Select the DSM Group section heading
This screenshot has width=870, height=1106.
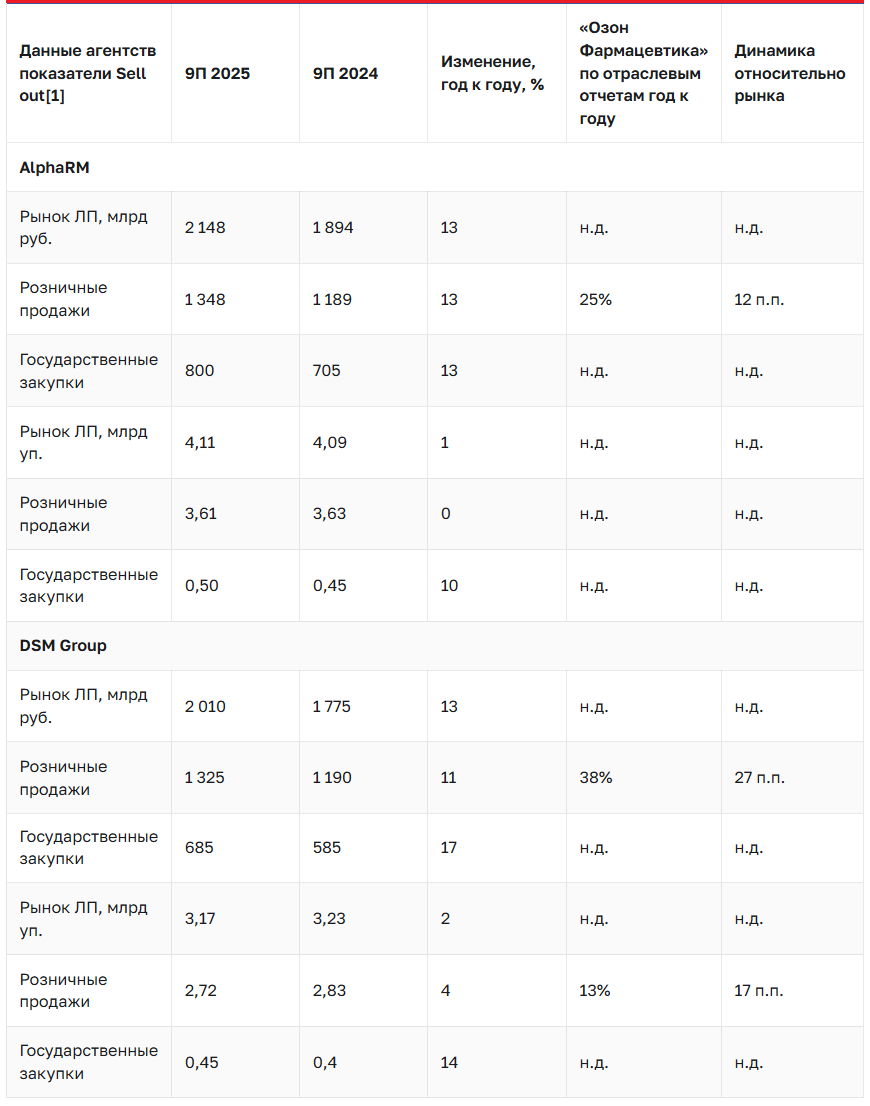[x=63, y=646]
